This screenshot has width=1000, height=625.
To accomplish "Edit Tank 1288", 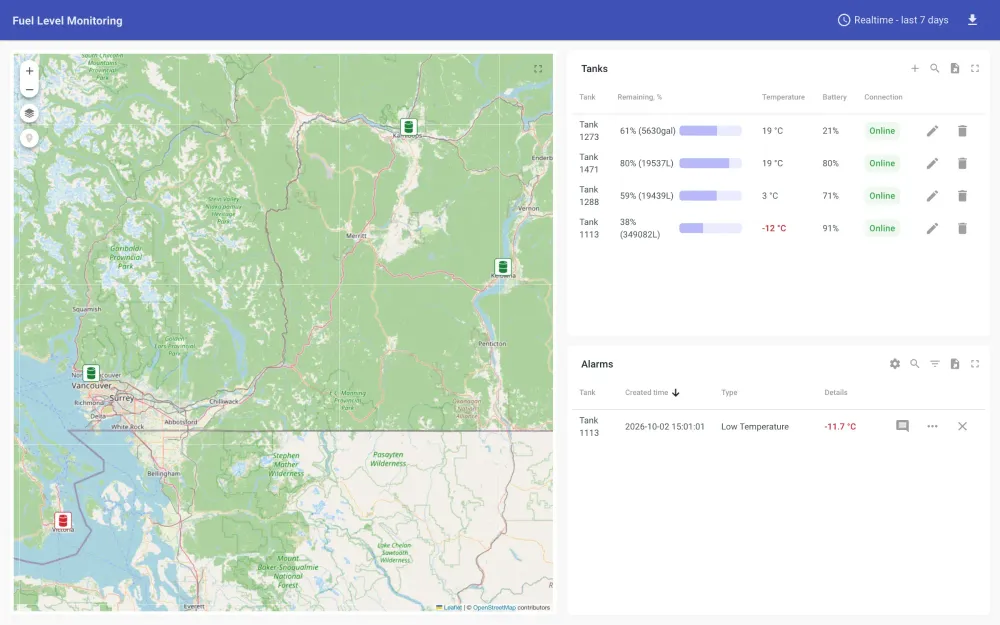I will point(932,196).
